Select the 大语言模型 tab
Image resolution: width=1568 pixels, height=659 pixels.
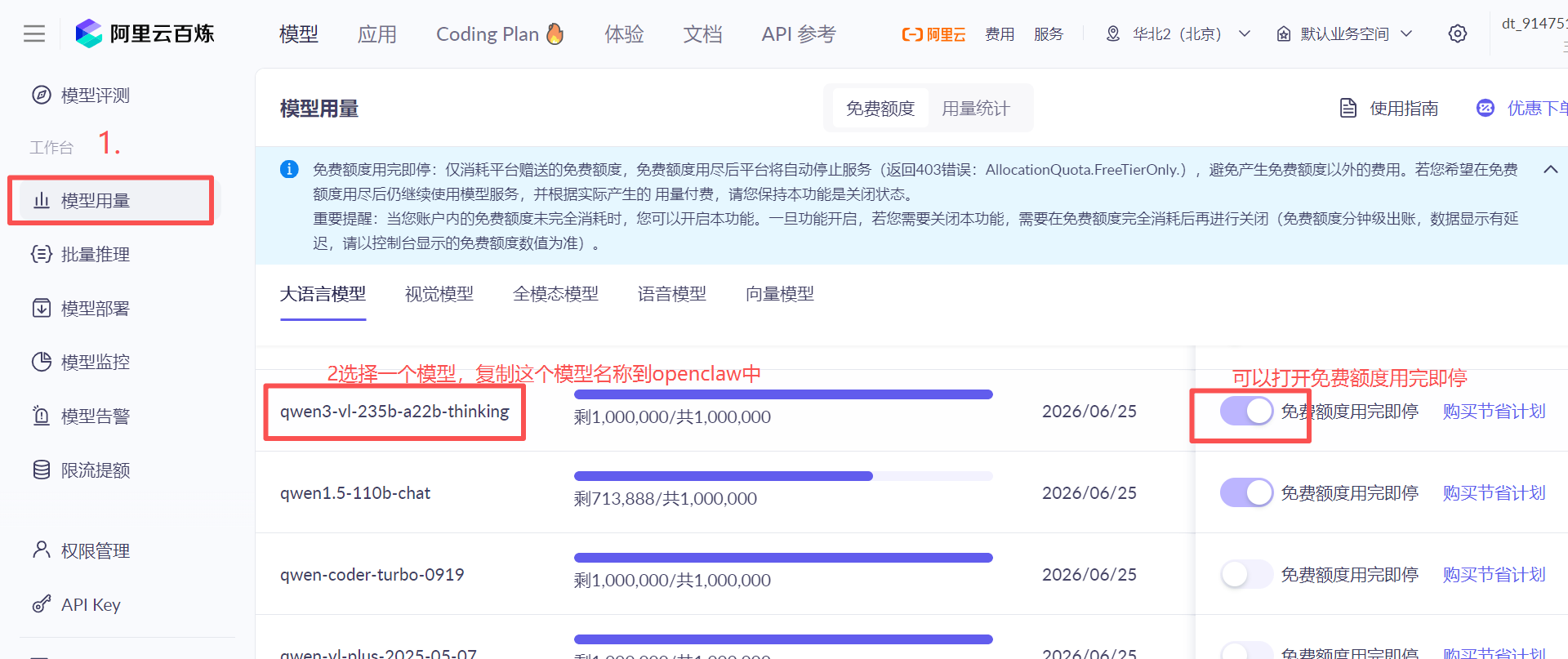pos(323,294)
